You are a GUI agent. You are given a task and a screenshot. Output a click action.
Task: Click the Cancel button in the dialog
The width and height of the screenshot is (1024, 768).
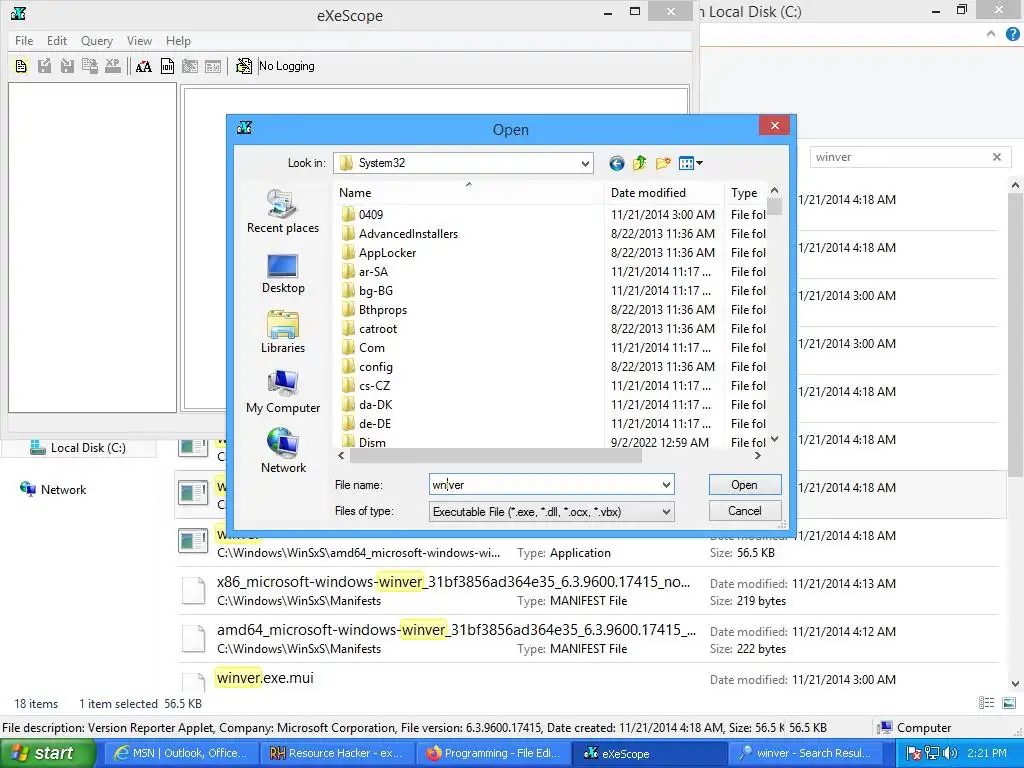[744, 511]
